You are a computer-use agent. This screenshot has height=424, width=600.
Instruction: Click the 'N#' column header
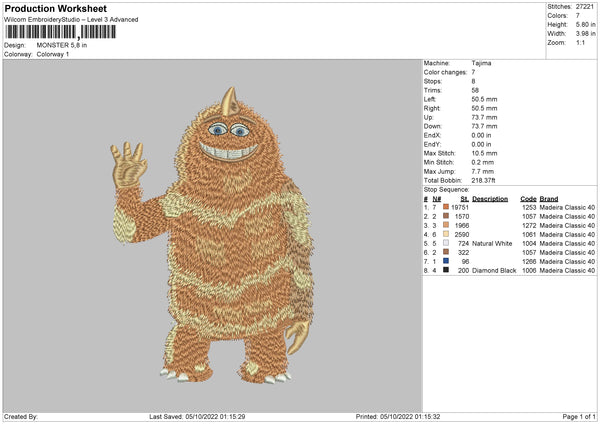click(x=437, y=199)
